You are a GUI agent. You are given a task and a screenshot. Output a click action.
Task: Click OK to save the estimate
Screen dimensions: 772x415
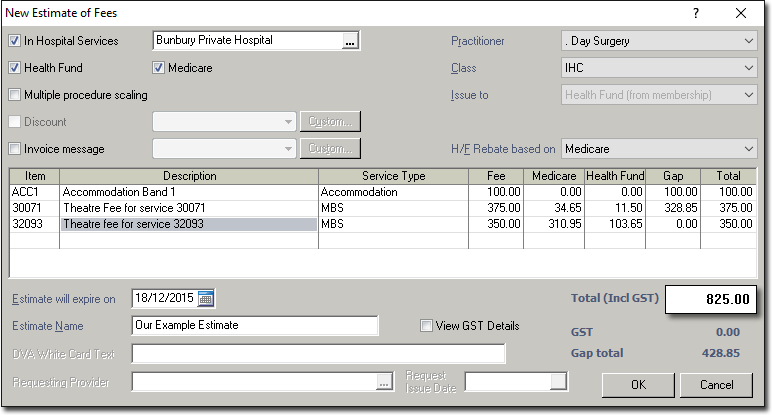(x=638, y=384)
